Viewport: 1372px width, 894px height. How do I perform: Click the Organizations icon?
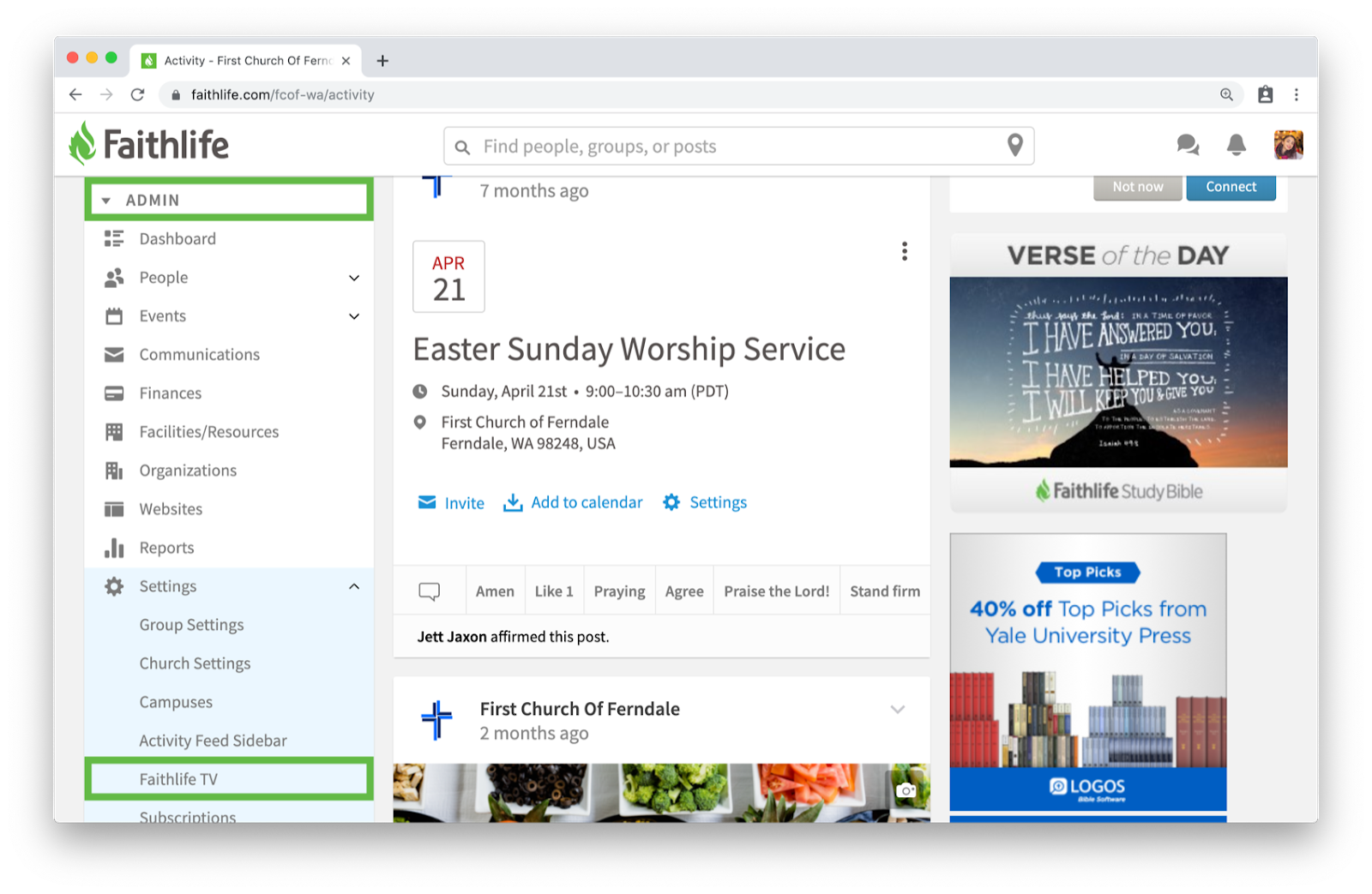tap(114, 471)
